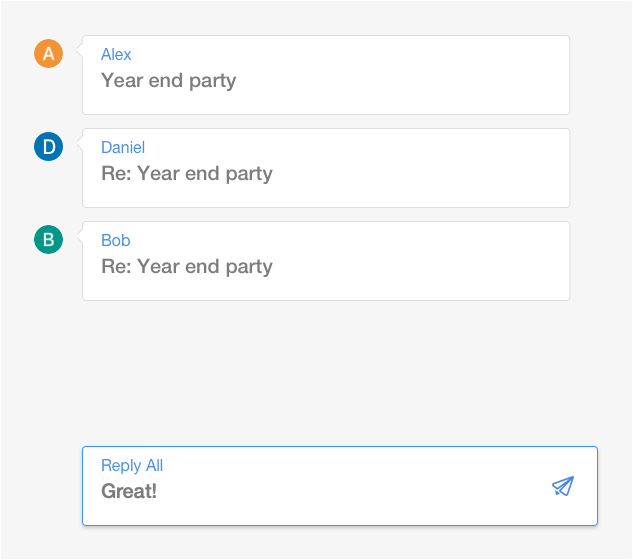Viewport: 633px width, 560px height.
Task: Open Alex's "Year end party" subject
Action: pos(169,81)
